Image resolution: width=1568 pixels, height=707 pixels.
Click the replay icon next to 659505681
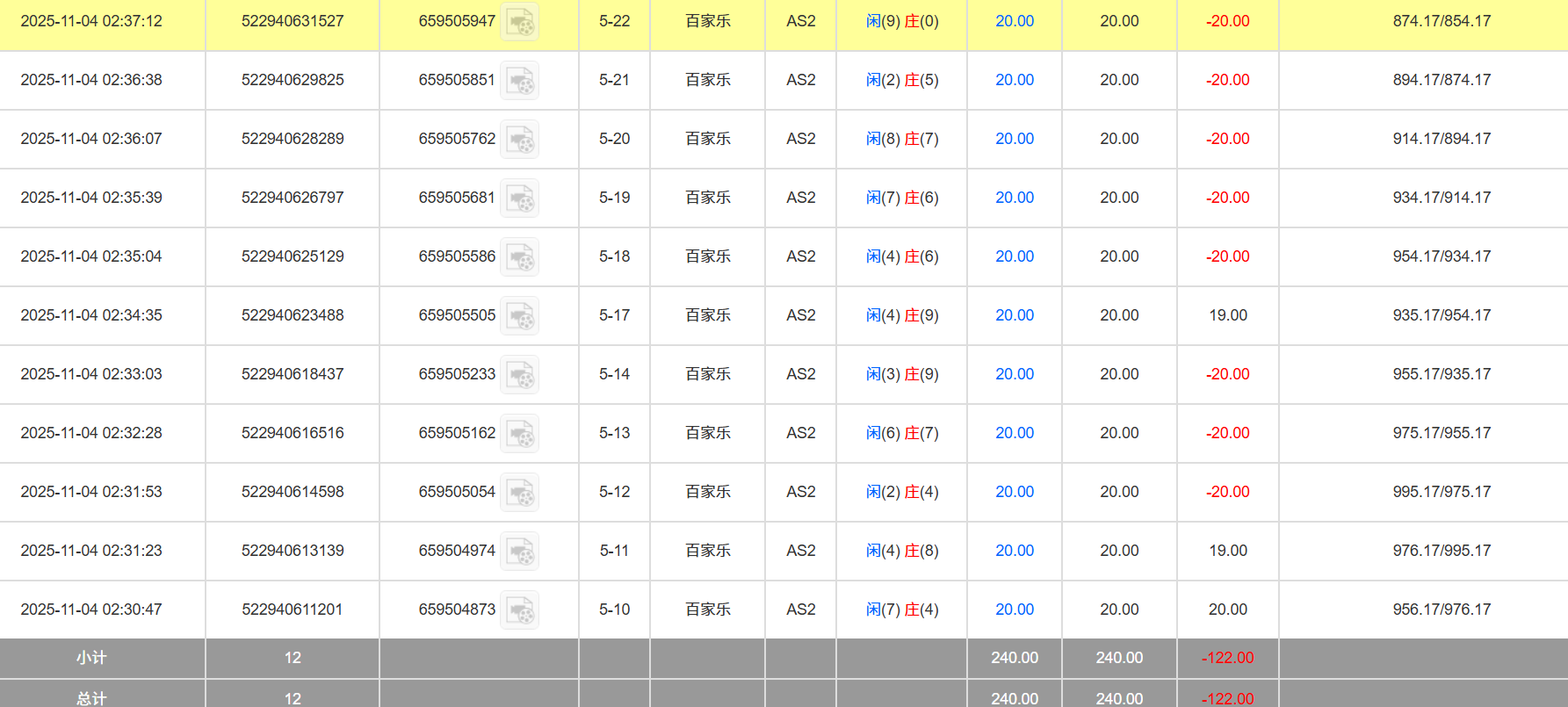(520, 198)
